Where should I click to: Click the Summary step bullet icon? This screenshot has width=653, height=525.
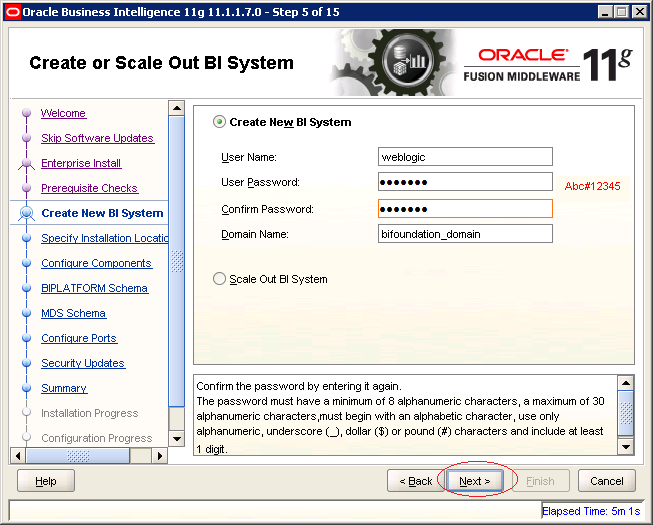click(26, 388)
